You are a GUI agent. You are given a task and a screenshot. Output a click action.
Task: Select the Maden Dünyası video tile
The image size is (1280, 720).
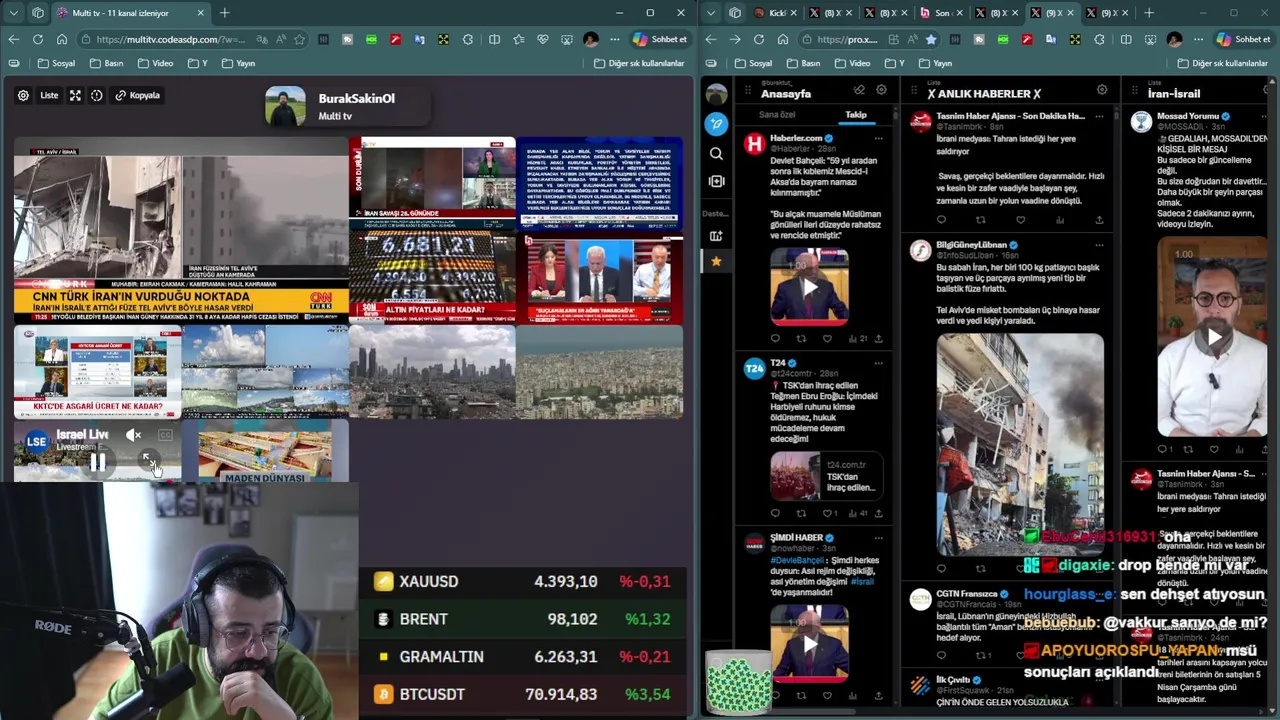click(265, 451)
